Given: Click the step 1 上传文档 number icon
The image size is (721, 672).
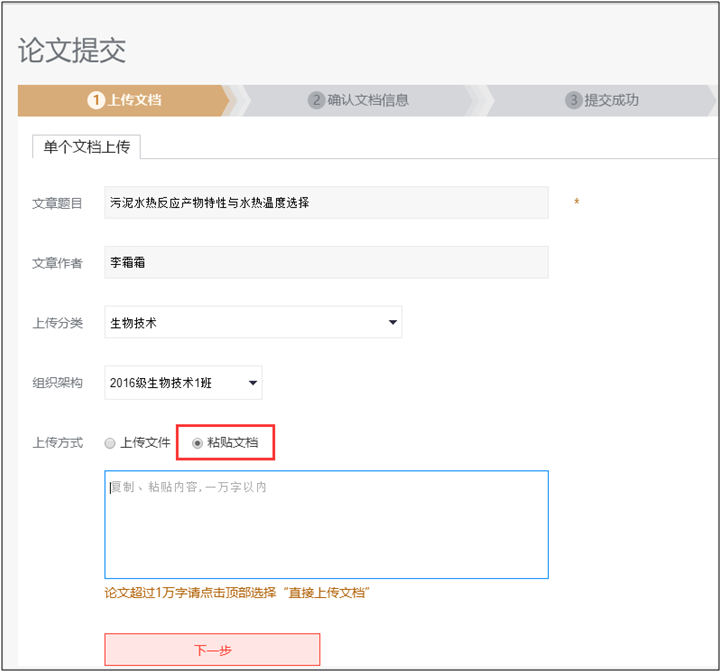Looking at the screenshot, I should [x=96, y=100].
